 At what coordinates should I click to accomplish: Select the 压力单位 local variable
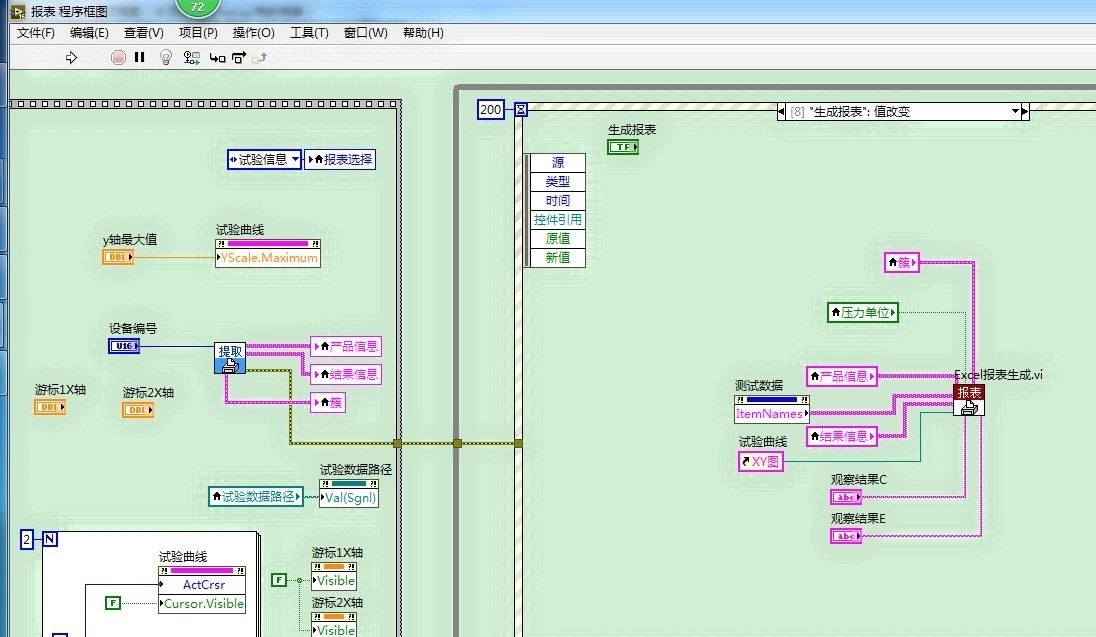coord(863,313)
